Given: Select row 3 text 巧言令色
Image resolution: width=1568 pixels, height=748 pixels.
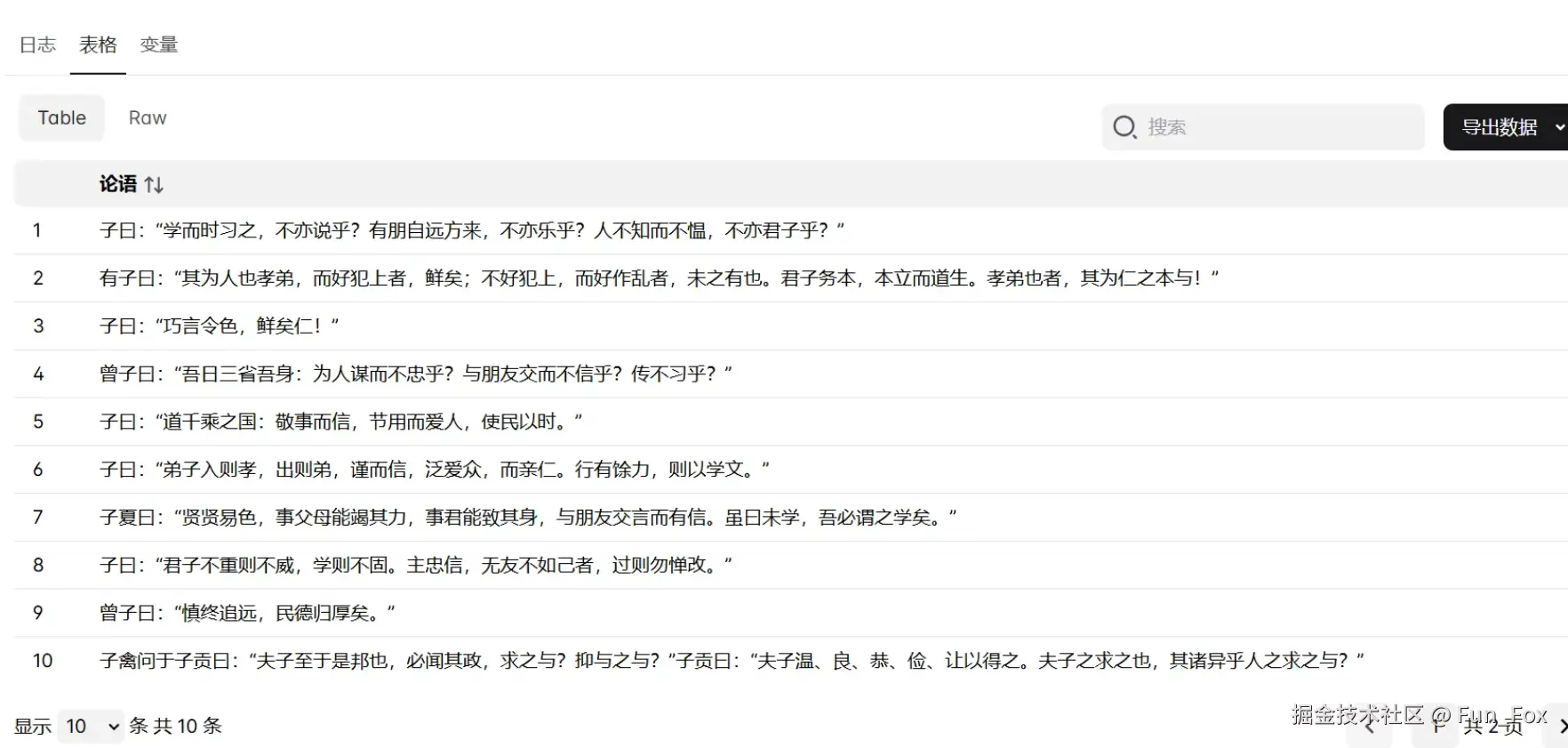Looking at the screenshot, I should point(219,326).
